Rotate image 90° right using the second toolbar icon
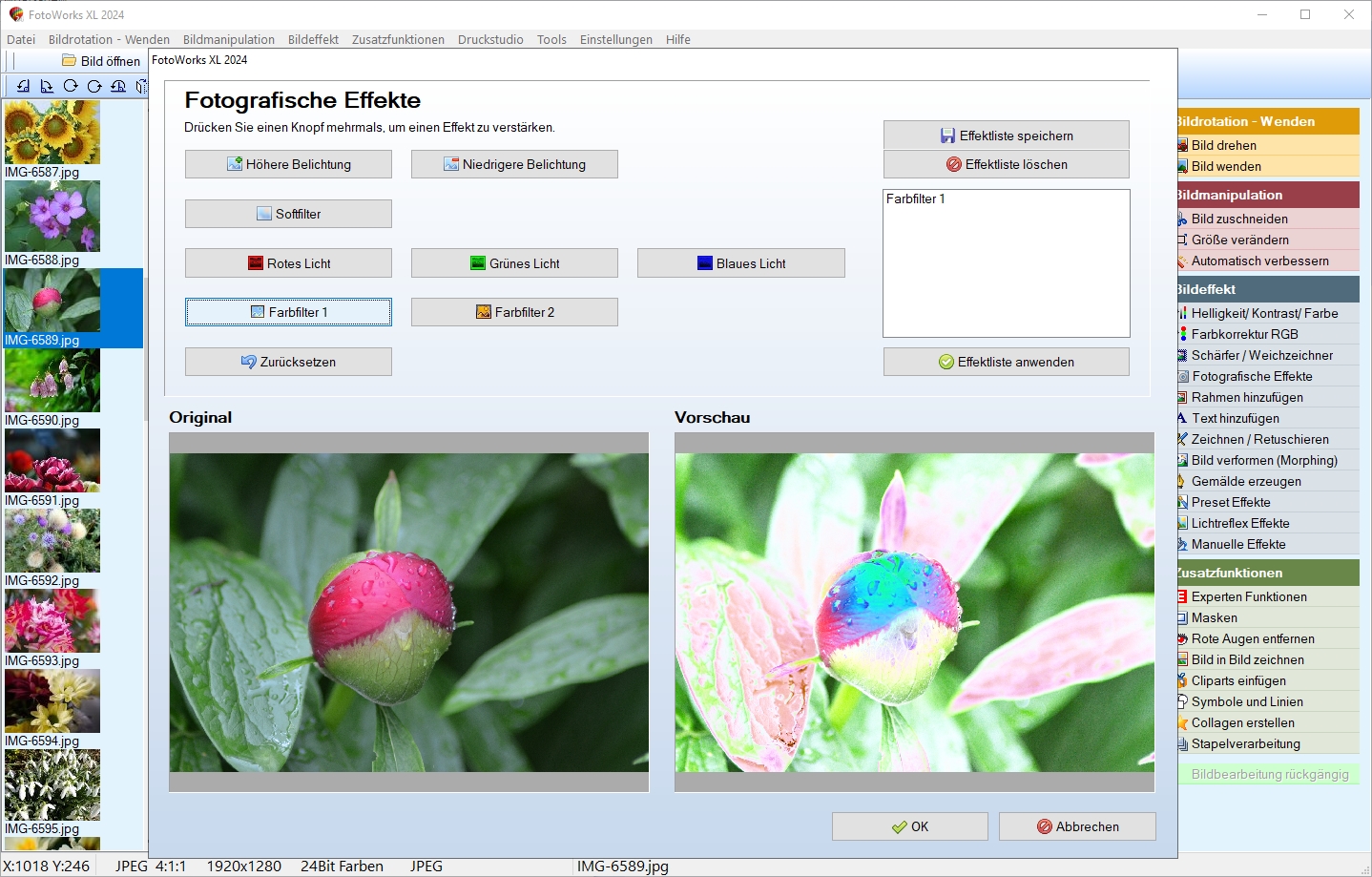This screenshot has height=877, width=1372. 46,86
